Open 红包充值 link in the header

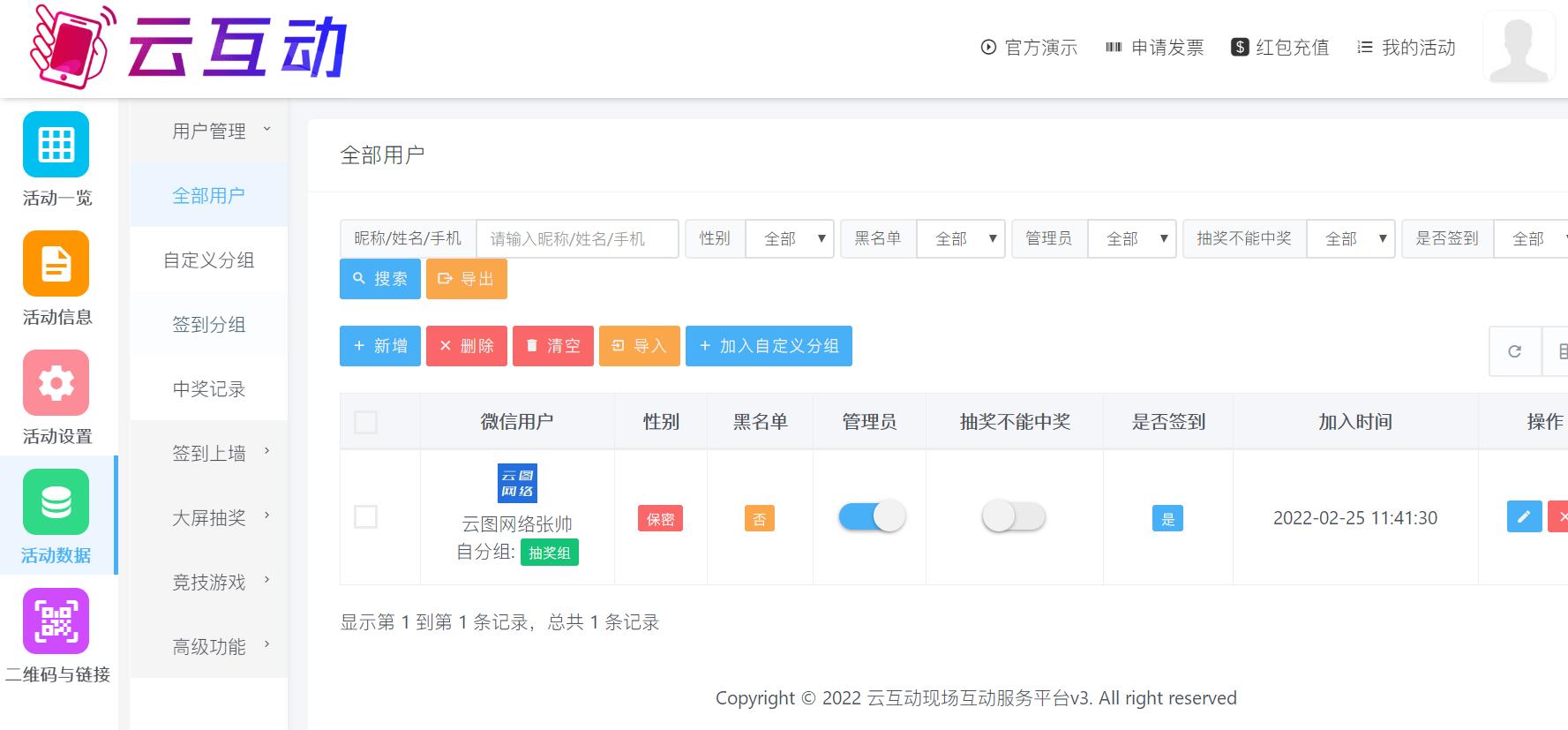click(x=1279, y=48)
